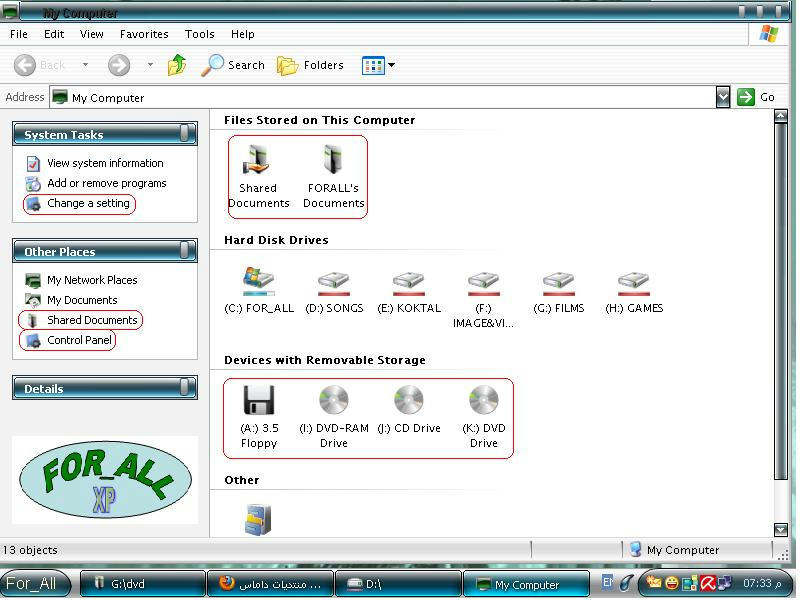Open the Forward history dropdown arrow

click(150, 65)
